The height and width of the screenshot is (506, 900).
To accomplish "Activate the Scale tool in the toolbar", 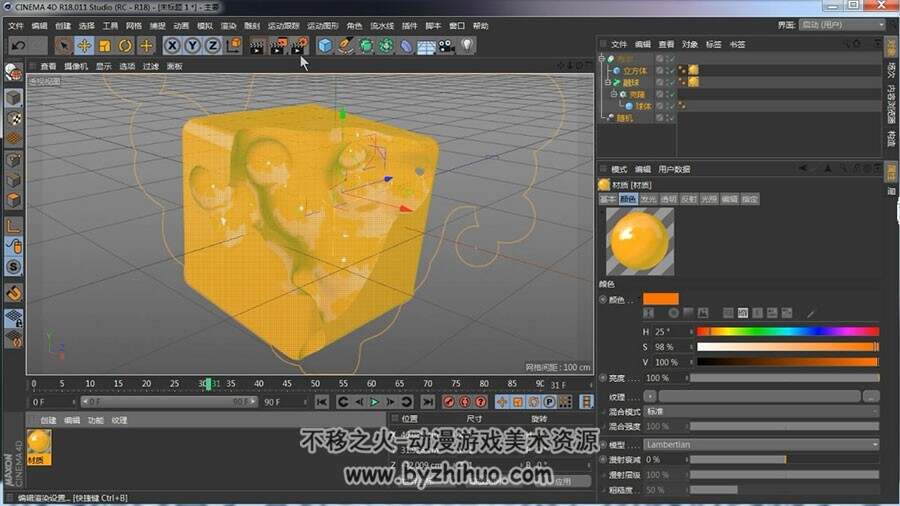I will [105, 45].
